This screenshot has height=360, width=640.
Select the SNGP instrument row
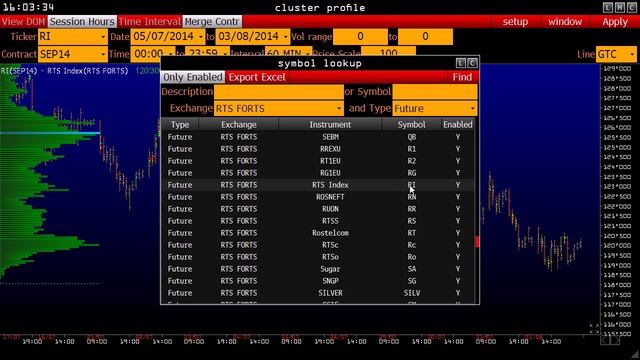pos(318,281)
